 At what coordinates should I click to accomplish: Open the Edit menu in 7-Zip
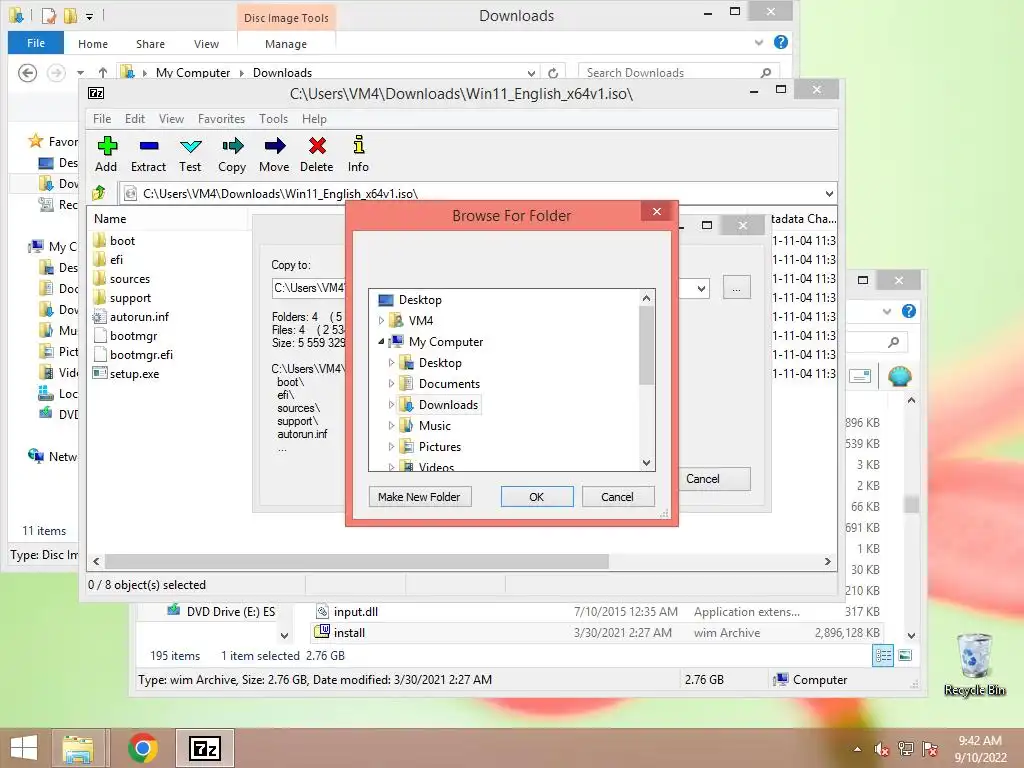135,119
